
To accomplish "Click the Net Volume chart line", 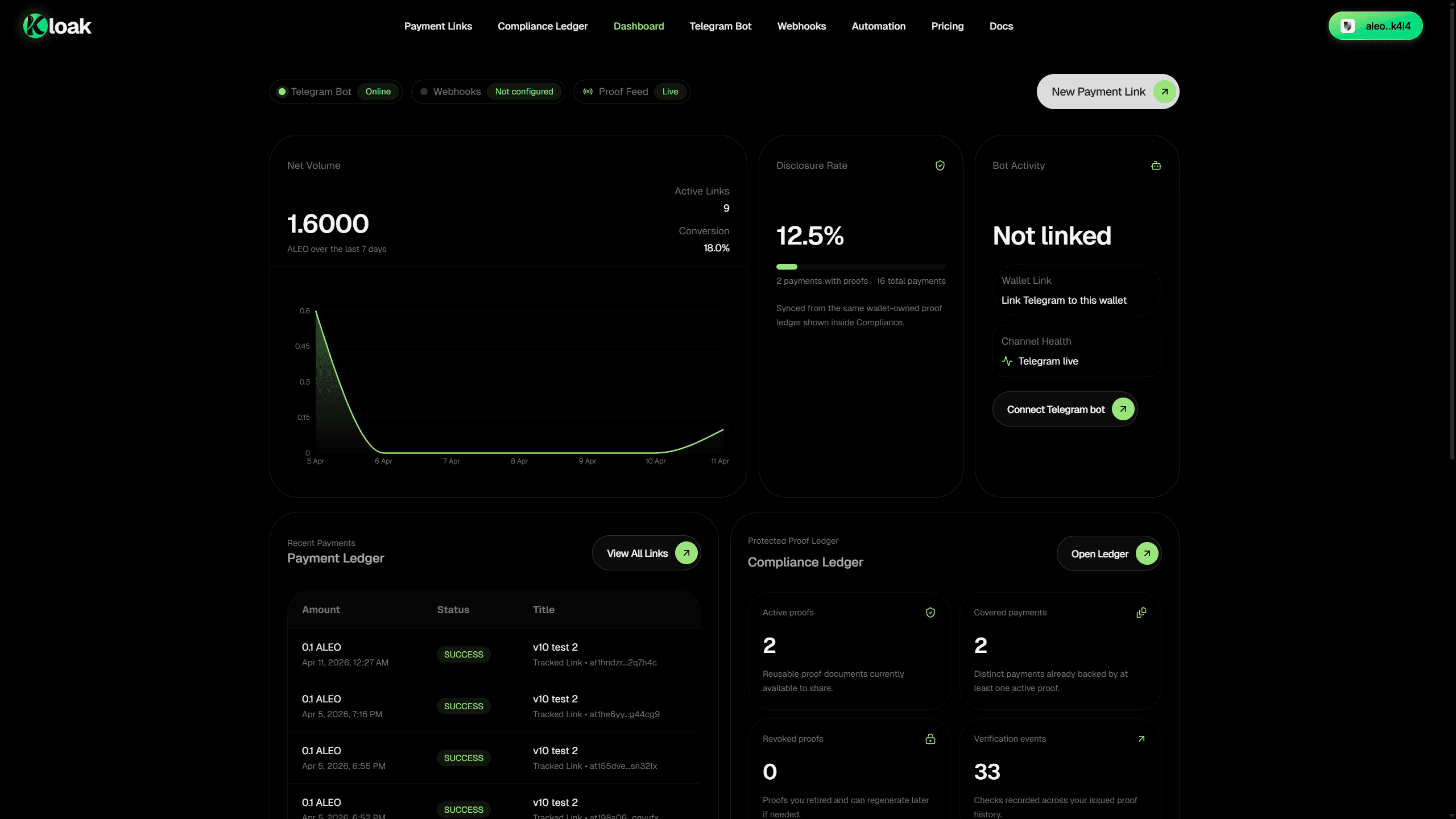I will pos(519,452).
